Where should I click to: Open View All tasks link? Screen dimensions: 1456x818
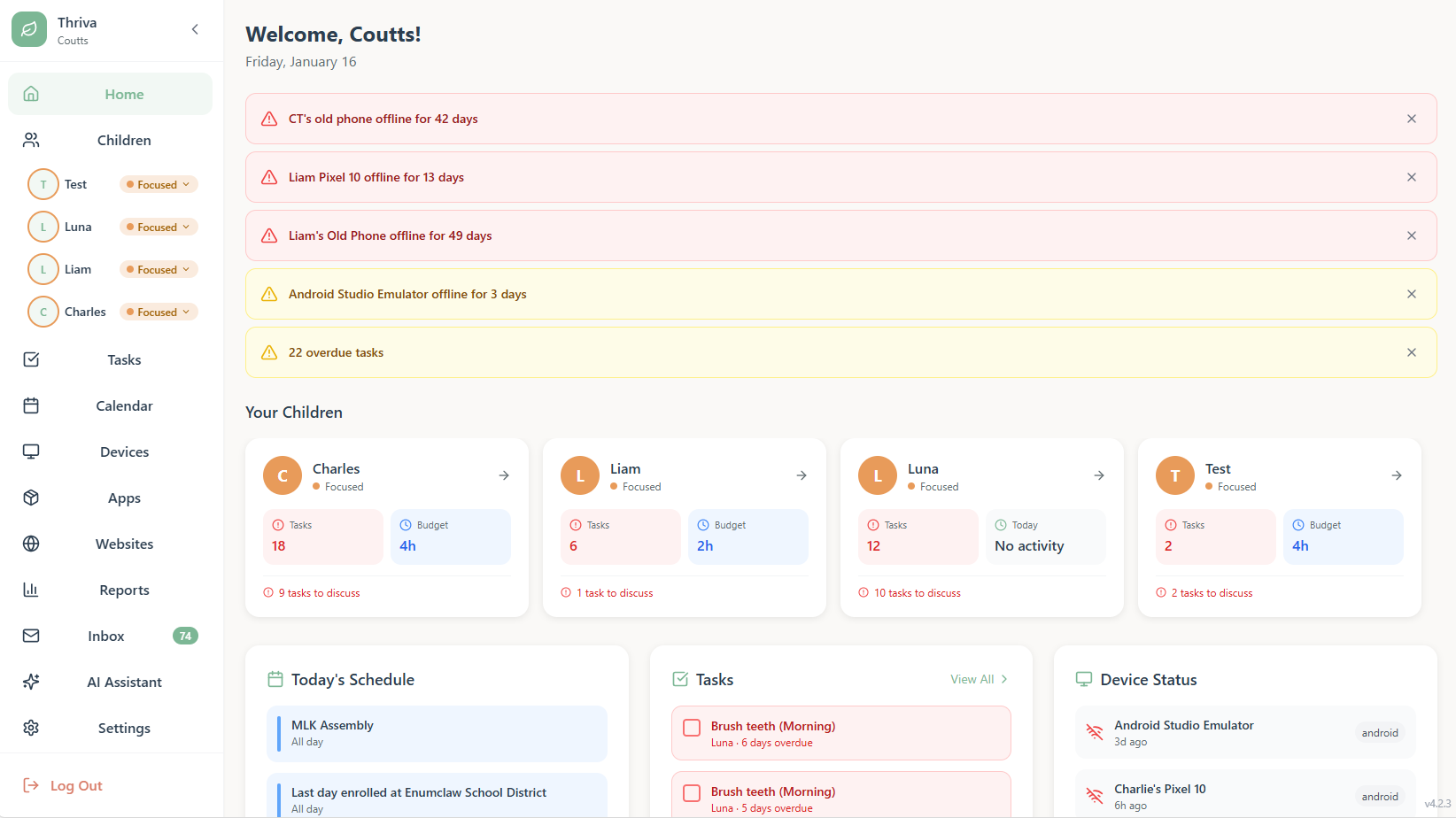tap(972, 679)
